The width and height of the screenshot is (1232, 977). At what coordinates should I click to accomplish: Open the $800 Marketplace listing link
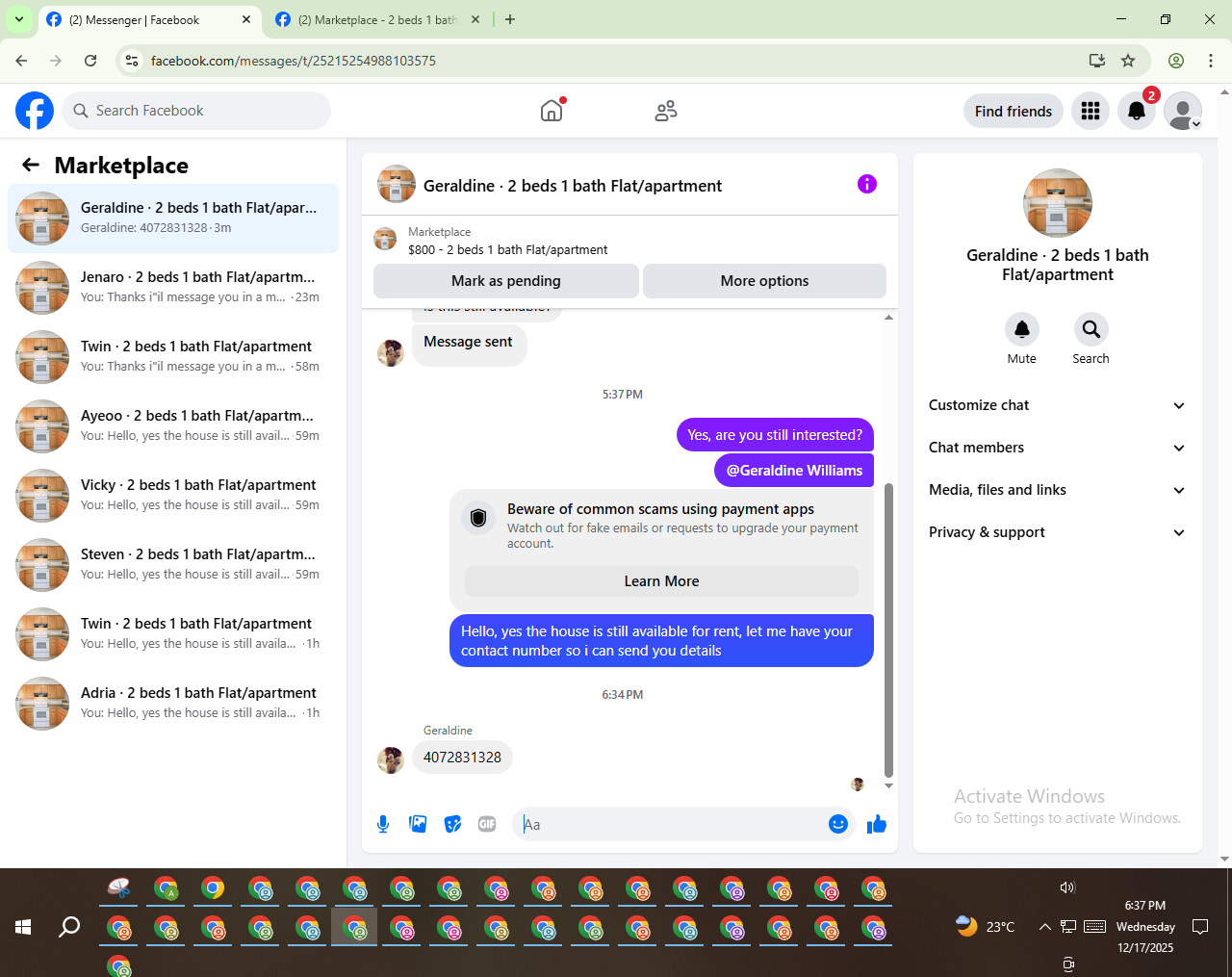[508, 250]
